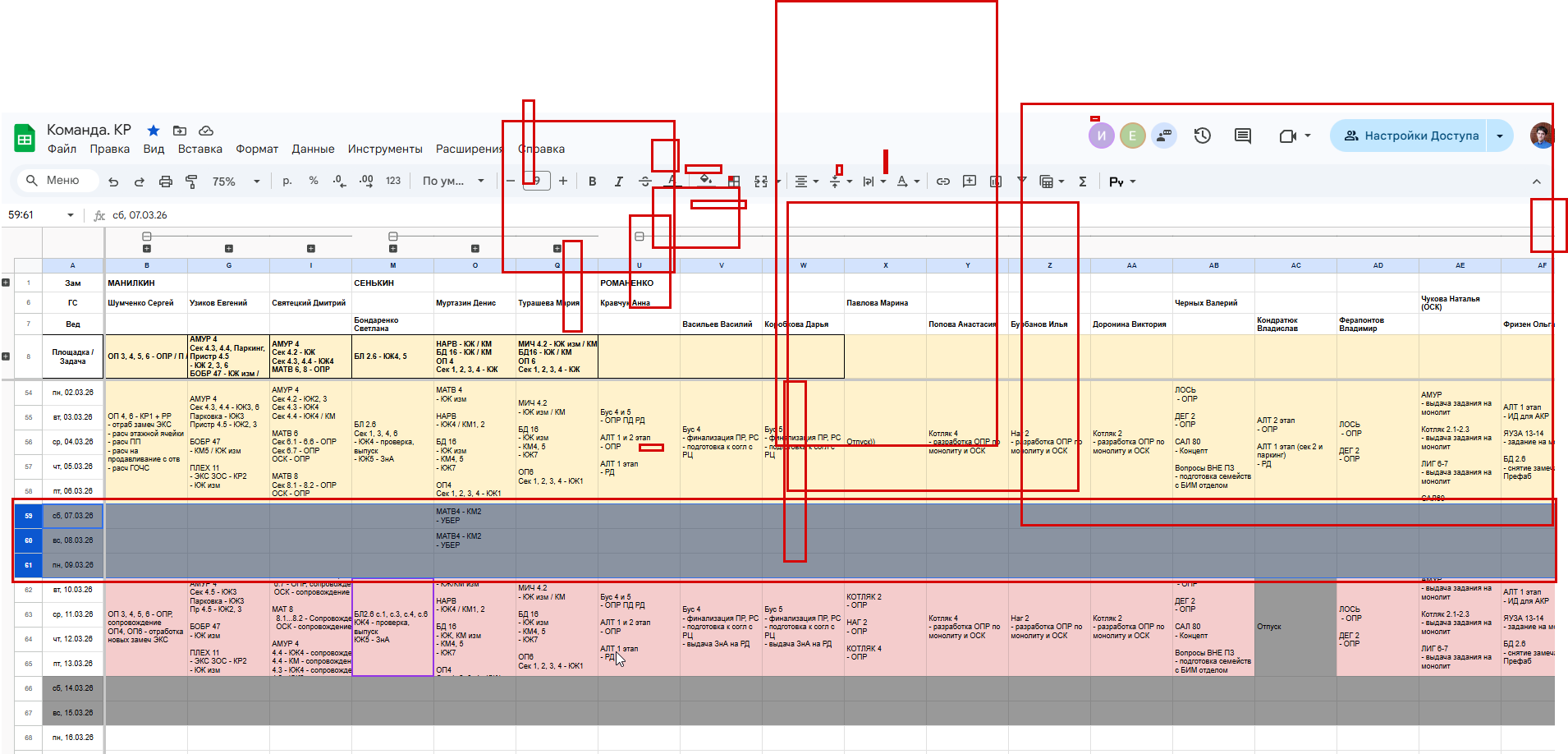Open the cell borders tool
1568x754 pixels.
coord(734,182)
